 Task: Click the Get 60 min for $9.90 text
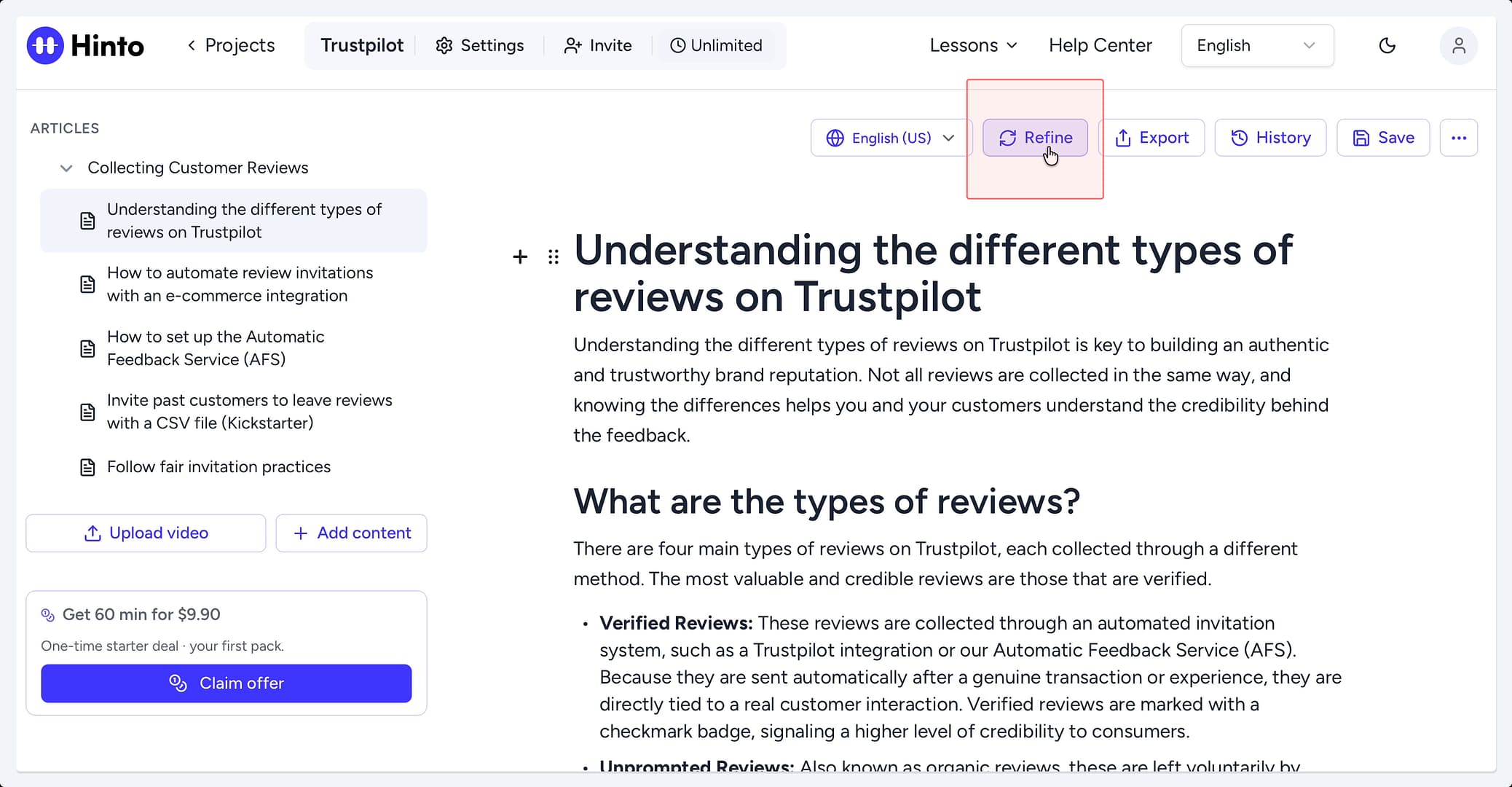[141, 614]
